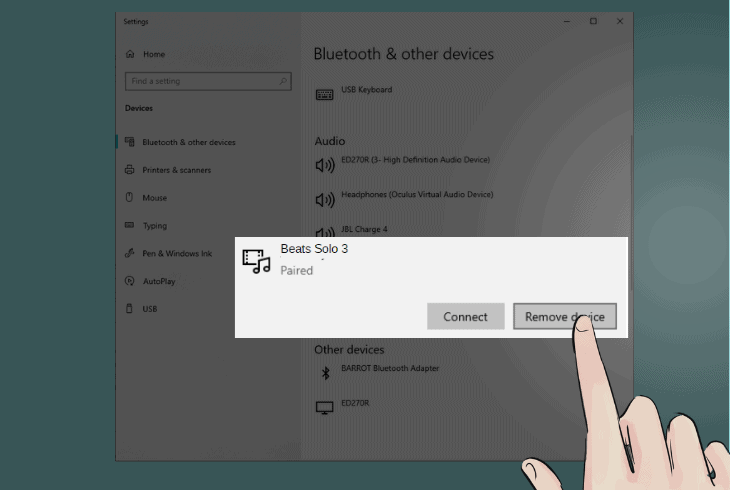730x490 pixels.
Task: Click the Find a setting search box
Action: [x=208, y=81]
